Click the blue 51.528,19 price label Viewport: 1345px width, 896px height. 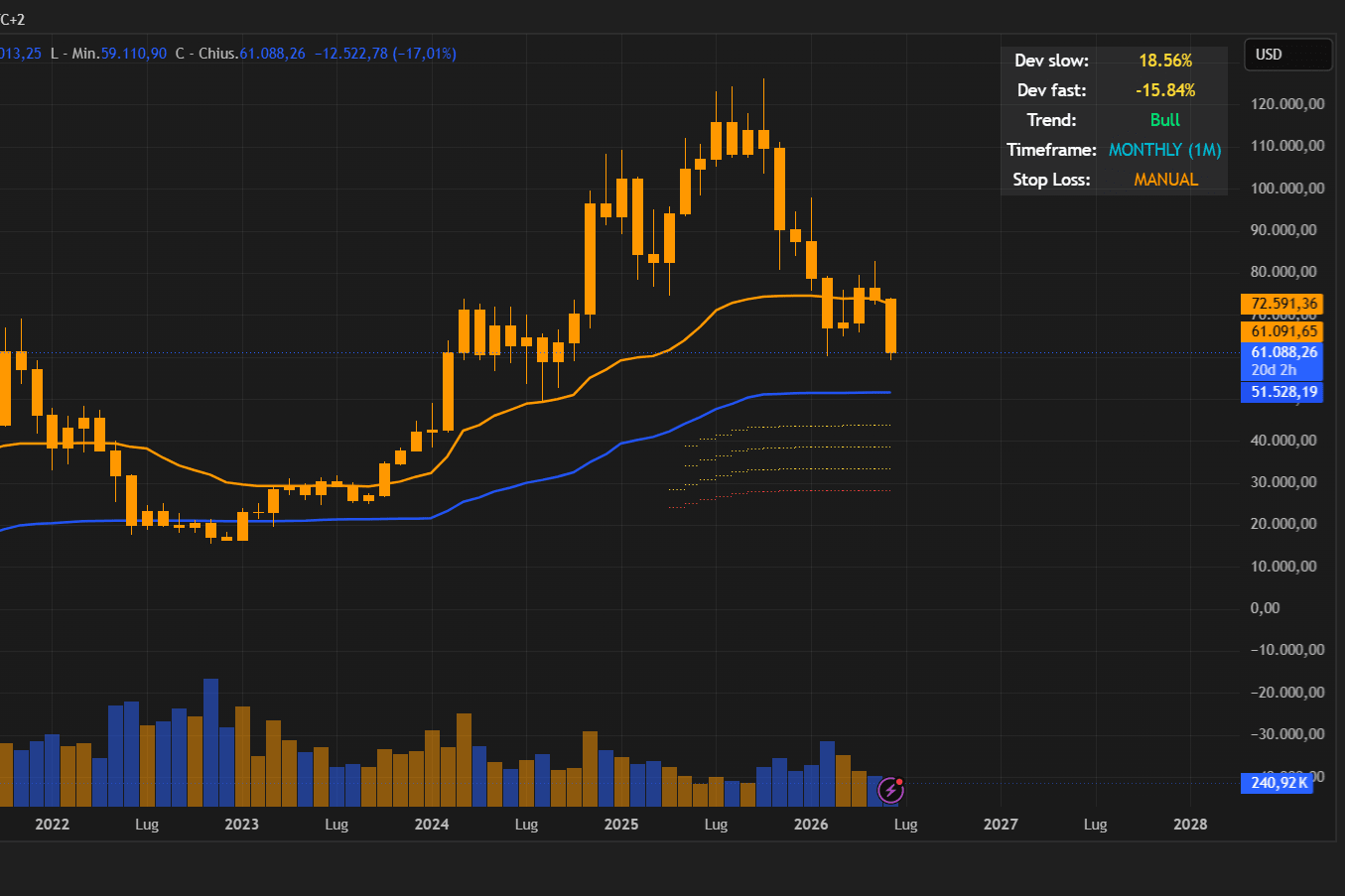pos(1281,392)
